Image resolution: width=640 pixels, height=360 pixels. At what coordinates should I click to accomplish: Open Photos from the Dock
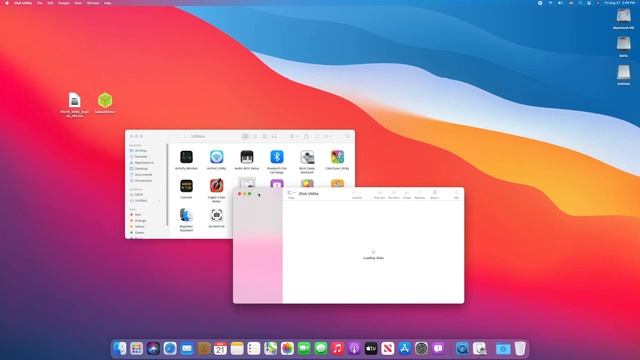[x=287, y=348]
